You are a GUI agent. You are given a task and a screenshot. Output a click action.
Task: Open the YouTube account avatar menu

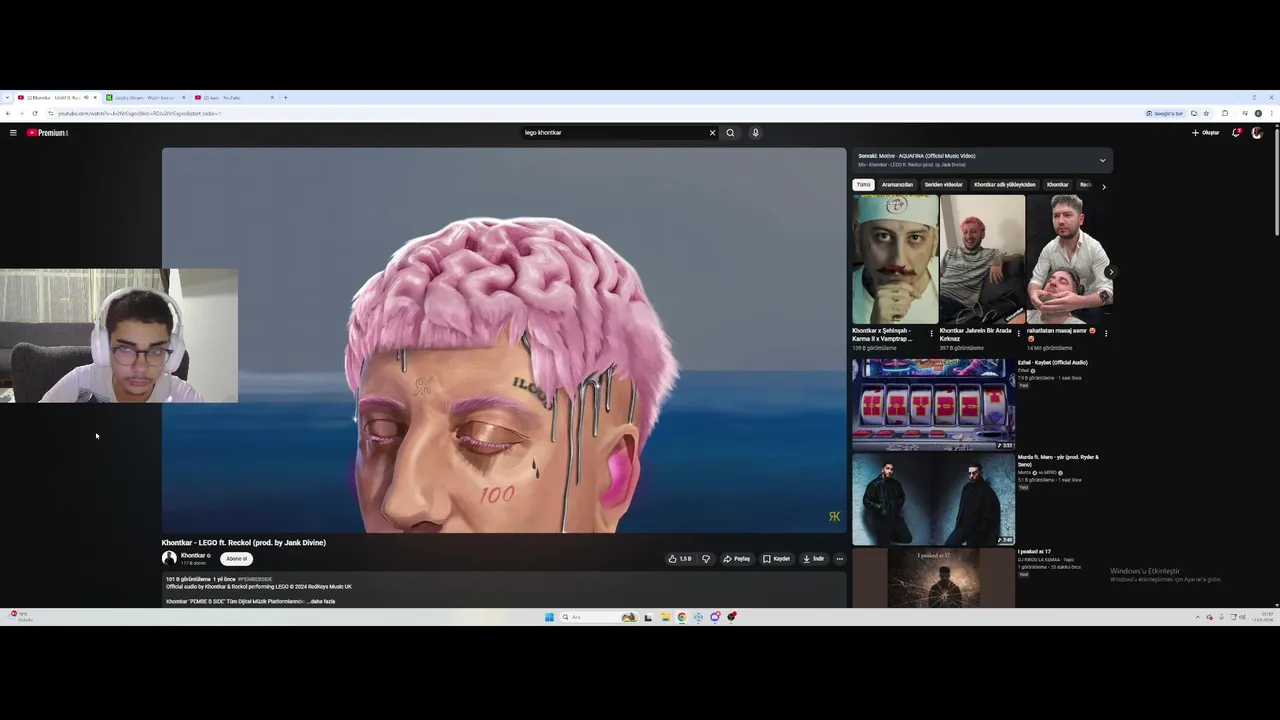pos(1257,132)
